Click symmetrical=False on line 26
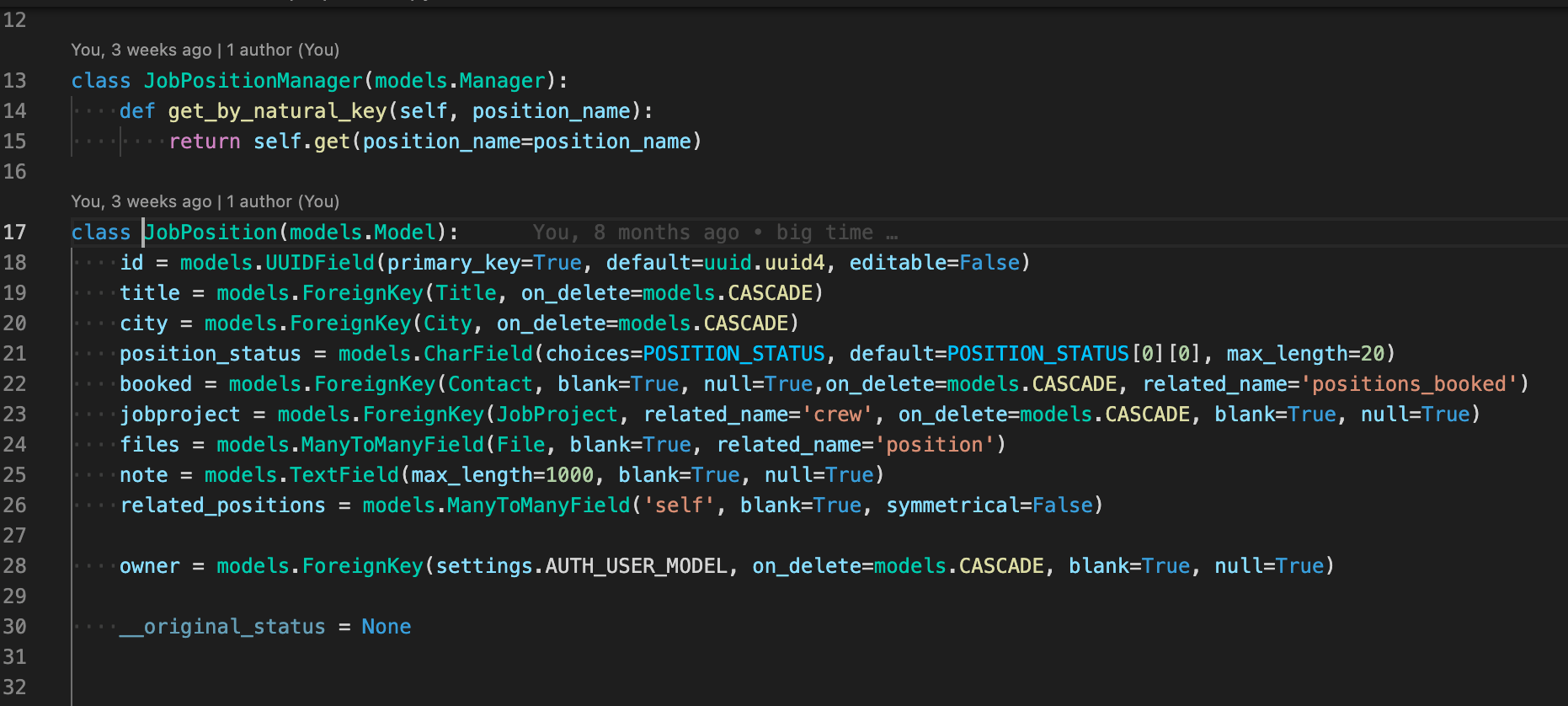 click(x=989, y=505)
